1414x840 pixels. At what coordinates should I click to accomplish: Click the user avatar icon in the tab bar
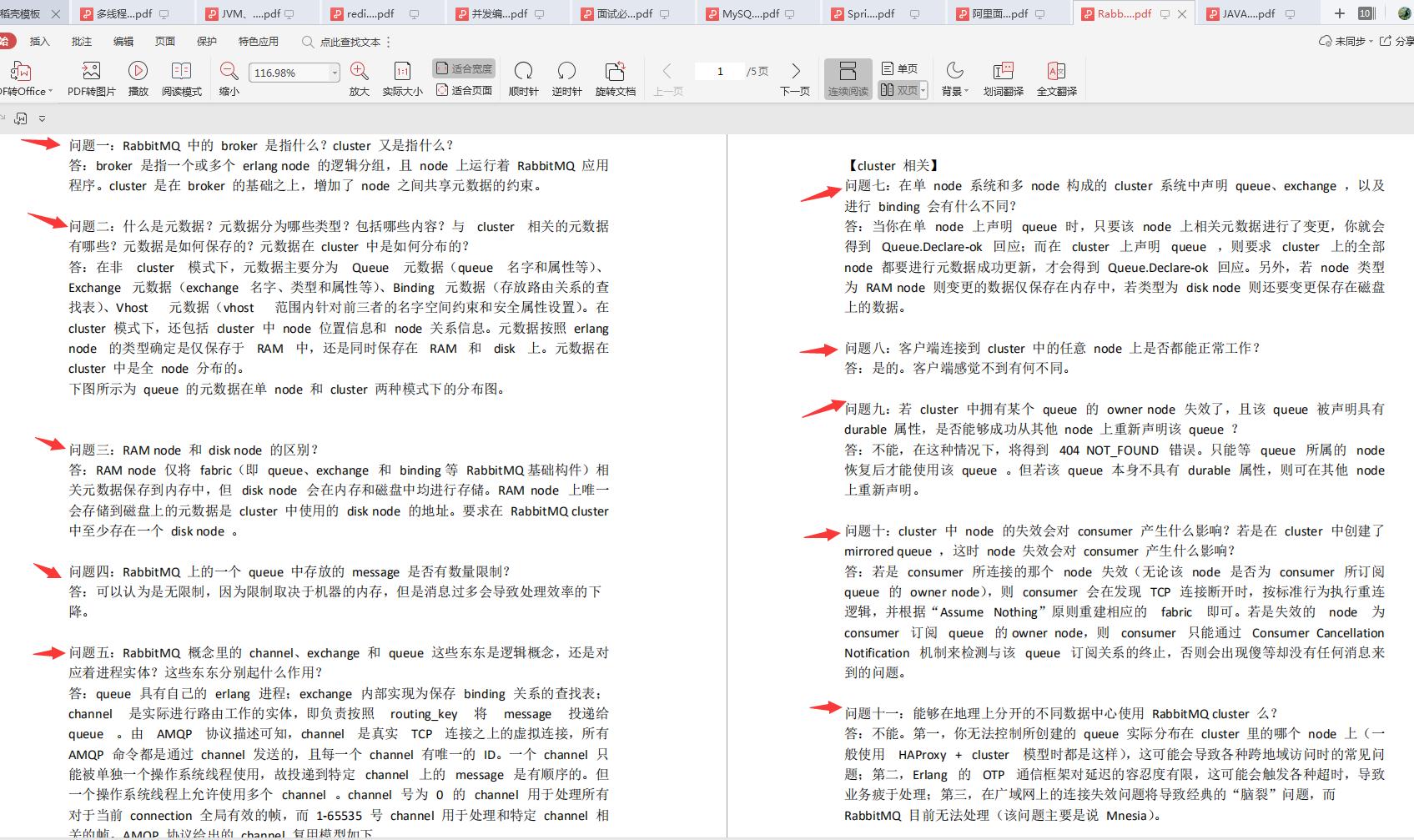tap(1404, 13)
